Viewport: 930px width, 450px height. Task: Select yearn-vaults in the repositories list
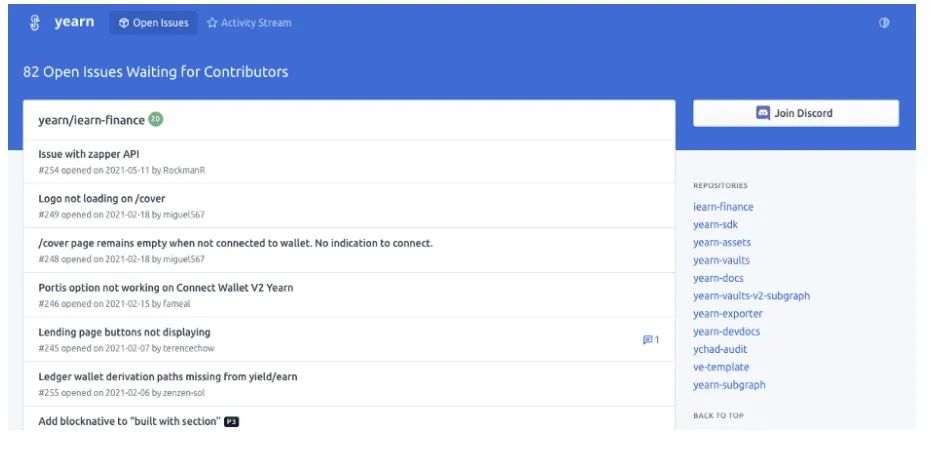[x=721, y=260]
